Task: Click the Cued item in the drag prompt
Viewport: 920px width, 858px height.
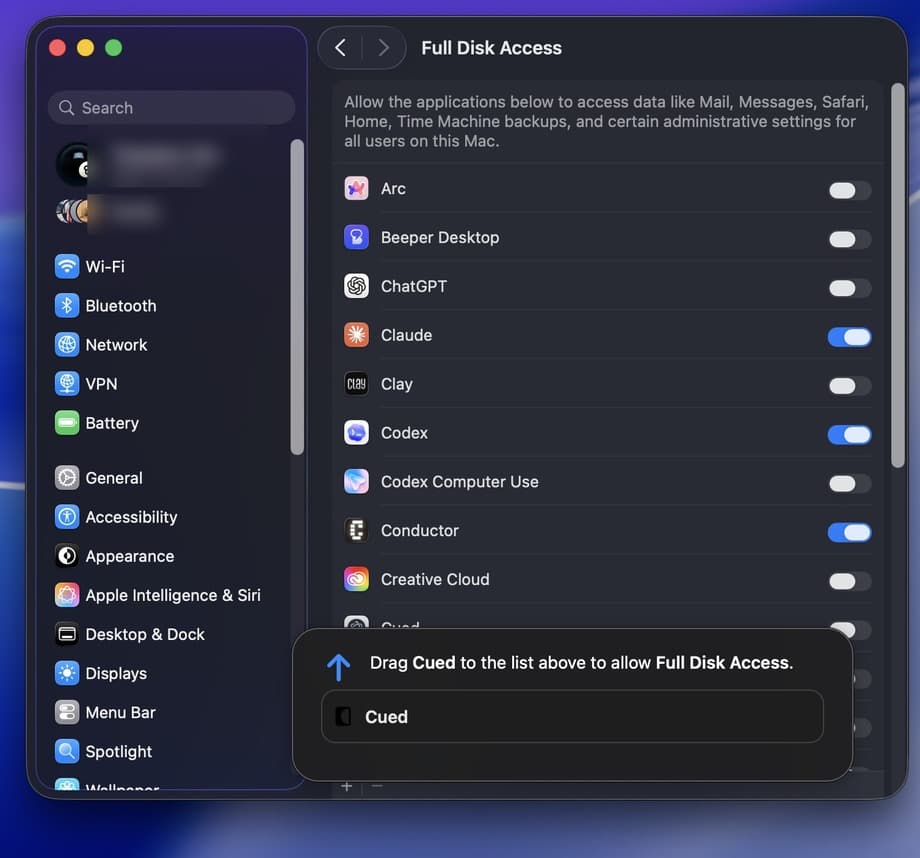Action: (572, 716)
